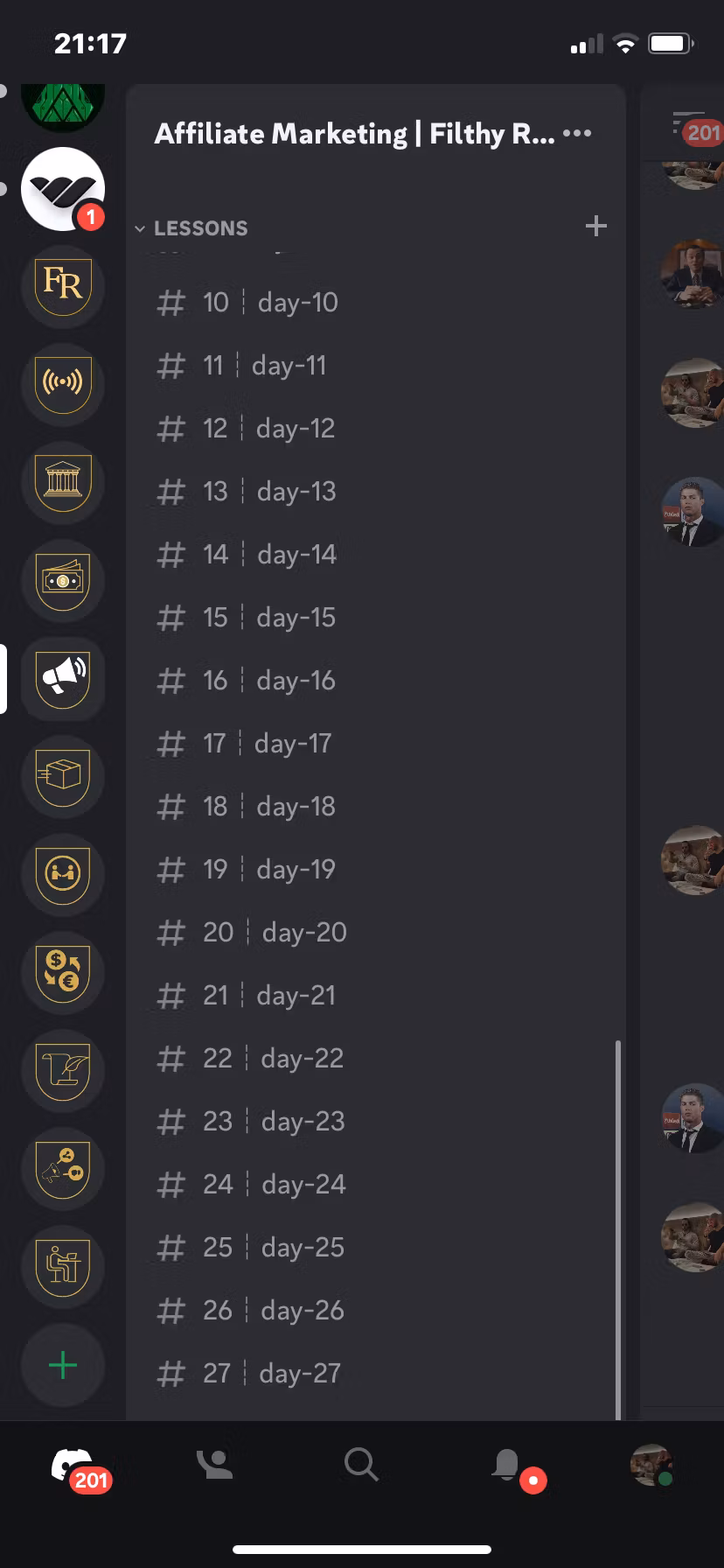This screenshot has width=724, height=1568.
Task: Open the Search tab
Action: pyautogui.click(x=360, y=1464)
